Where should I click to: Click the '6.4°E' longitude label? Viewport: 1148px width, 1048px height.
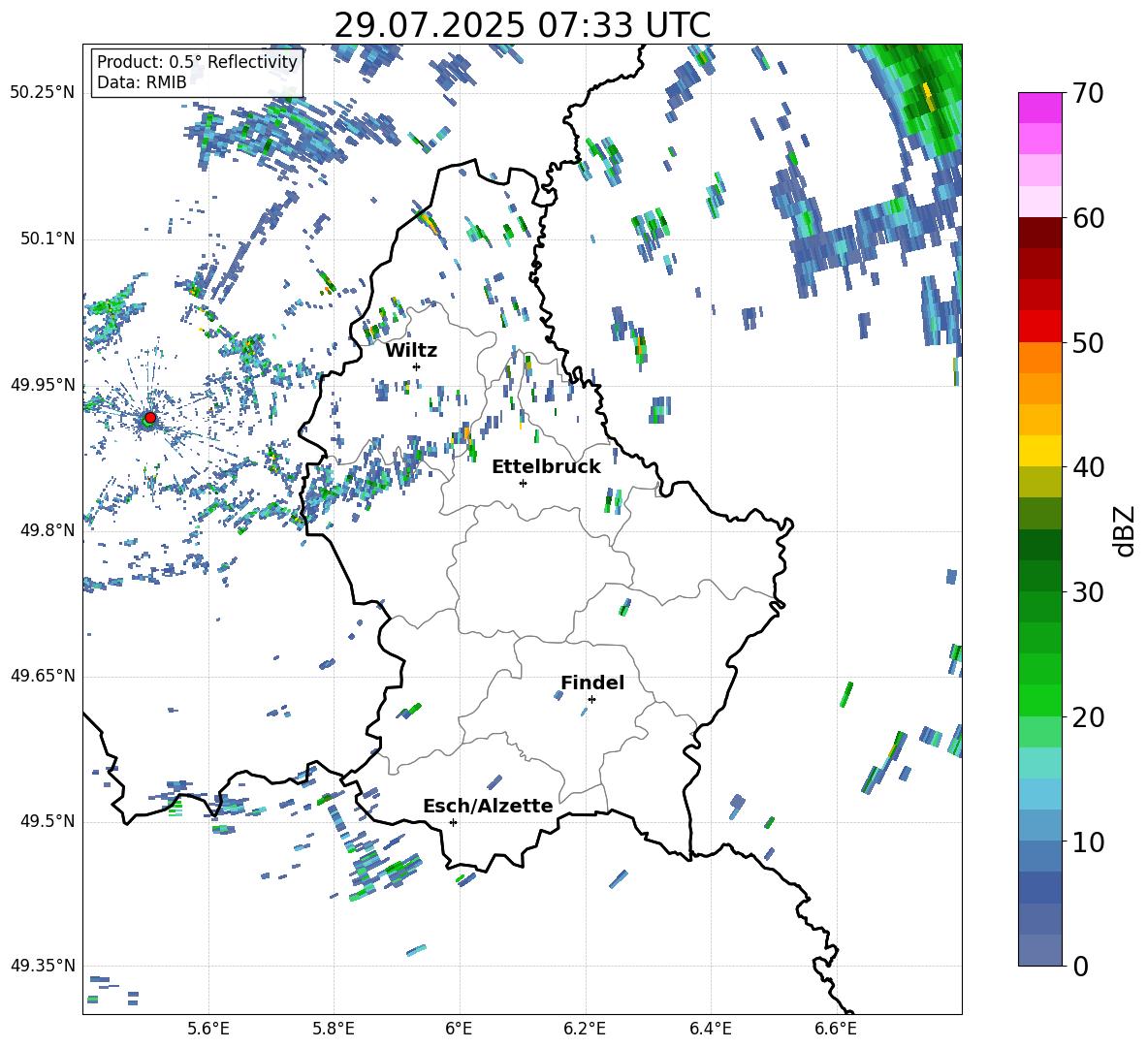tap(710, 1029)
